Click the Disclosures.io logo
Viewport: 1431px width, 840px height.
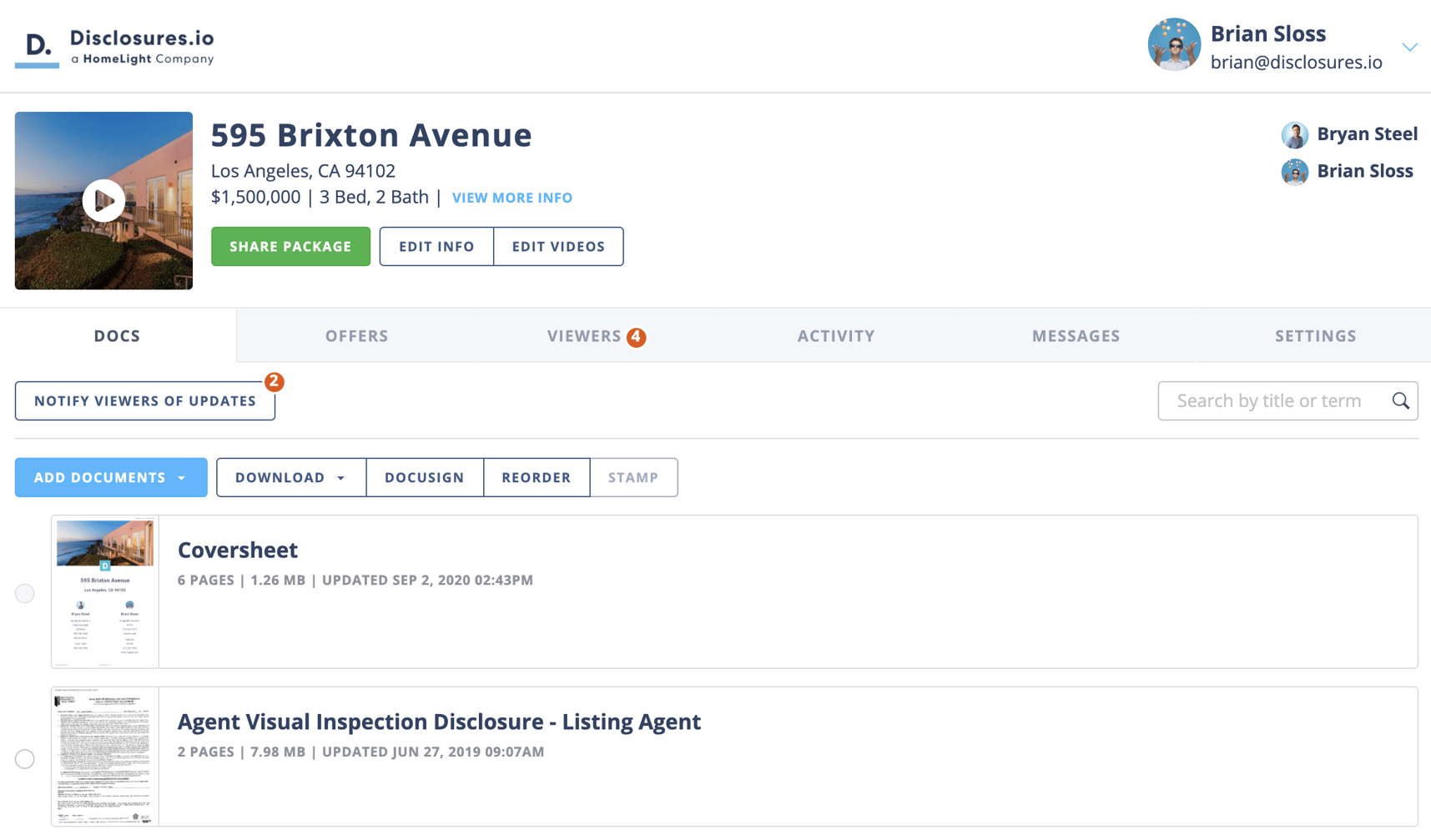click(x=114, y=44)
